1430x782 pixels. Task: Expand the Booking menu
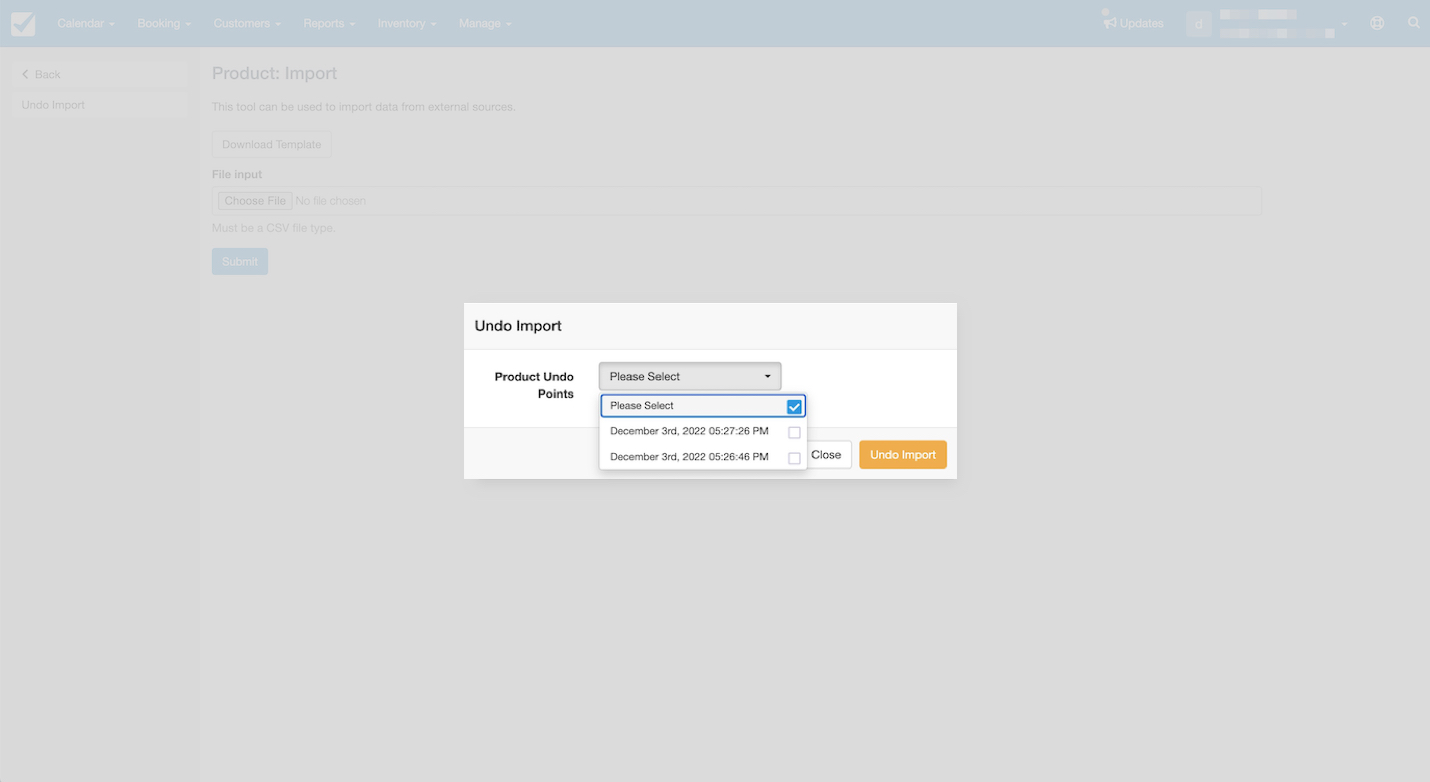tap(164, 23)
